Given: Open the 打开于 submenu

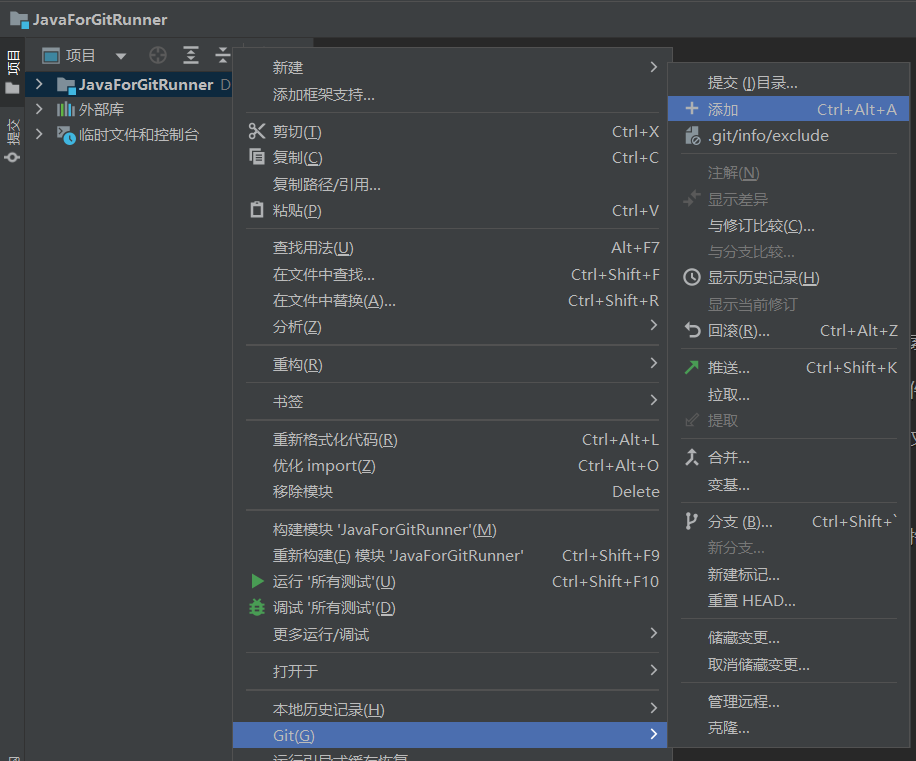Looking at the screenshot, I should click(x=450, y=671).
